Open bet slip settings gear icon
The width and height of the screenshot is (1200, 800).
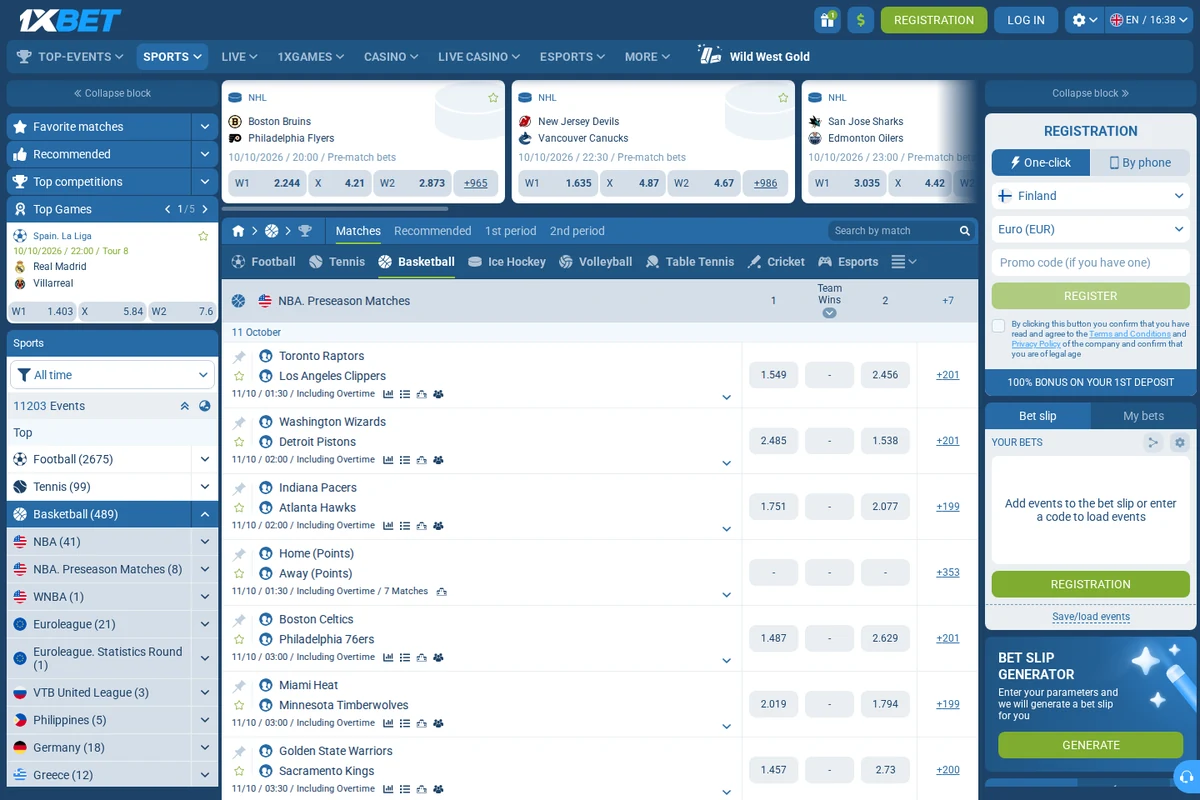1180,442
